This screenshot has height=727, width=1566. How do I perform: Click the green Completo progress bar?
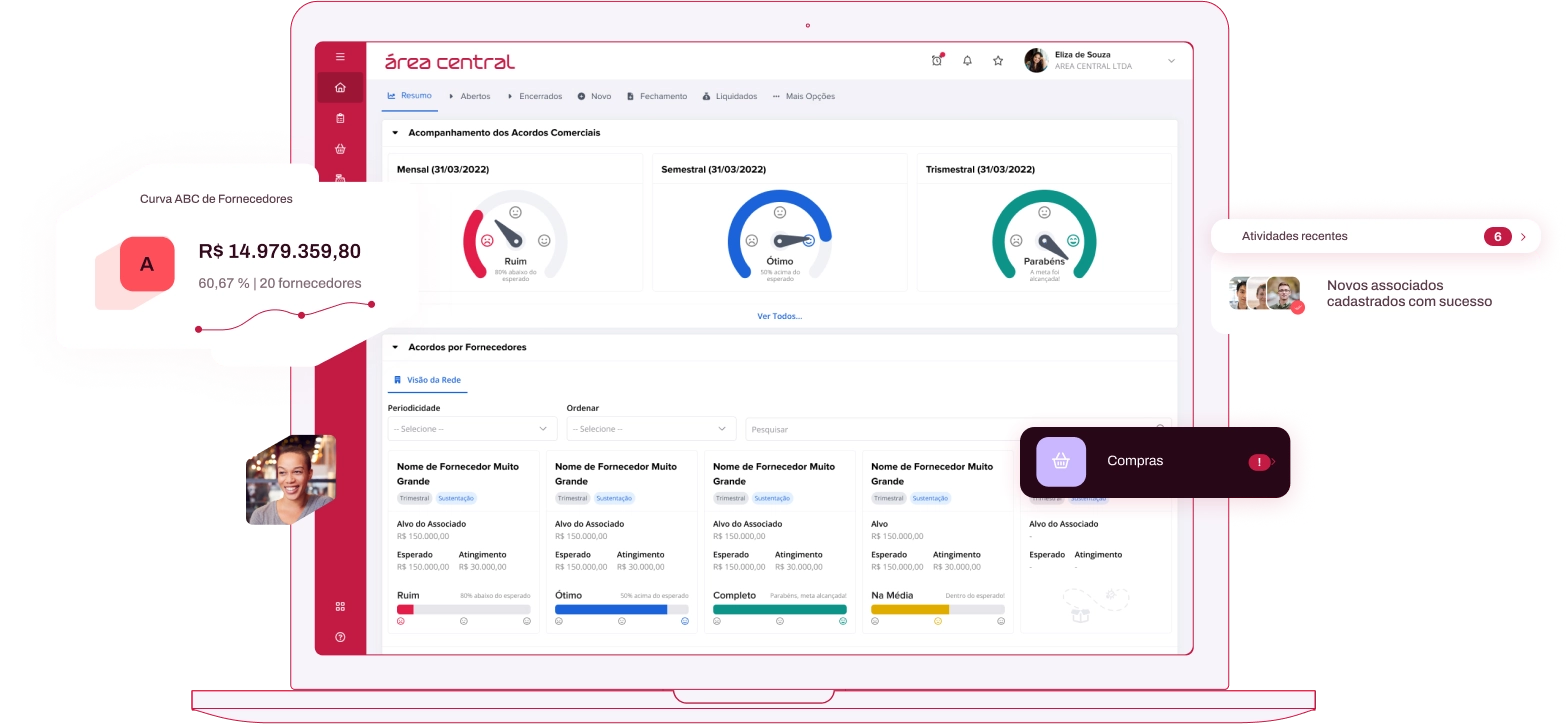click(x=780, y=609)
